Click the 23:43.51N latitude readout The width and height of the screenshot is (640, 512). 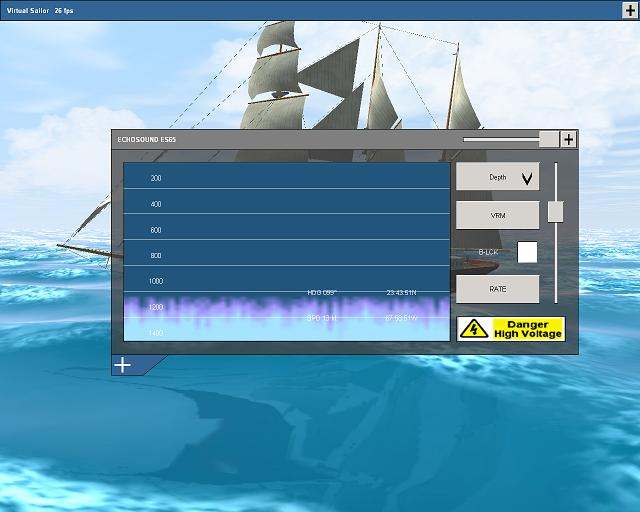(x=402, y=292)
